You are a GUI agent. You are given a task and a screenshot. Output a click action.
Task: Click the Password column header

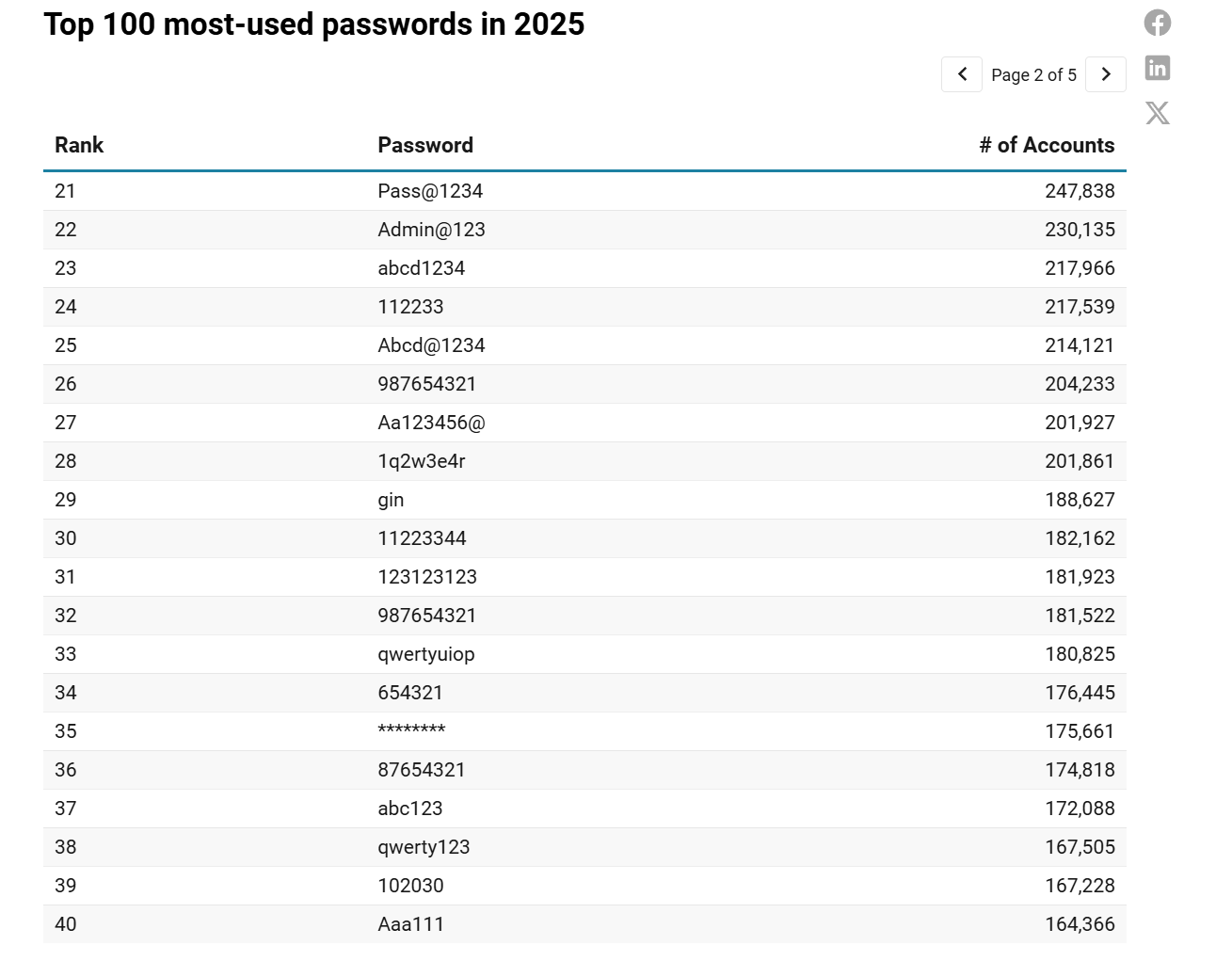tap(425, 145)
